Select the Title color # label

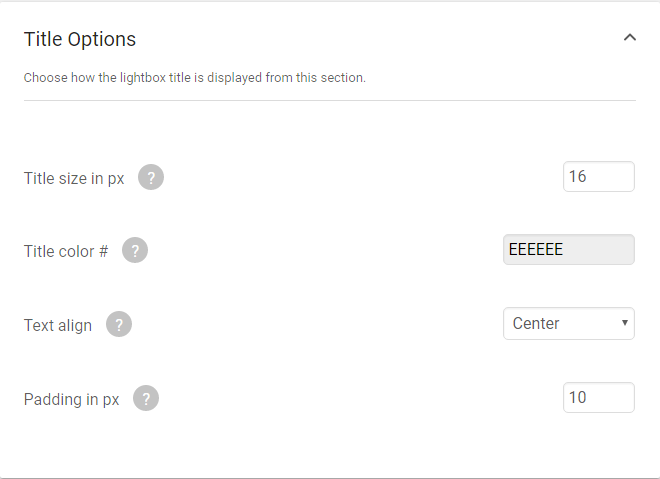(66, 251)
